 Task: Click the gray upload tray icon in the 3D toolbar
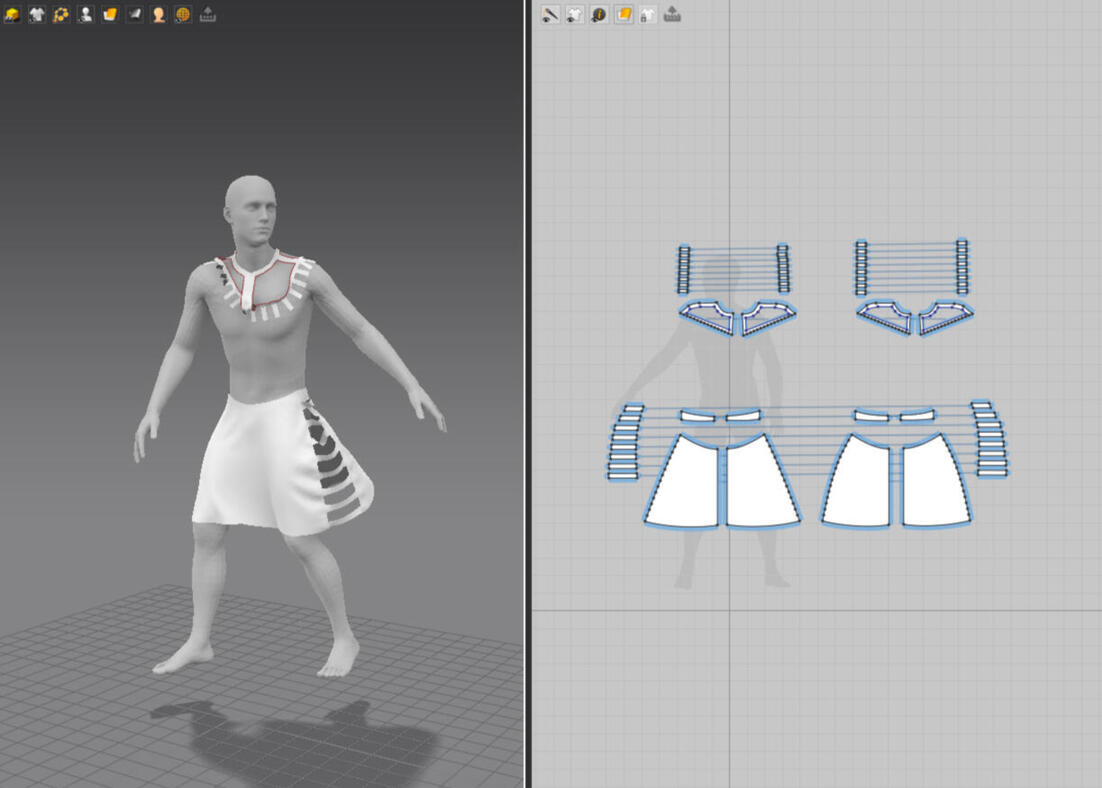207,14
